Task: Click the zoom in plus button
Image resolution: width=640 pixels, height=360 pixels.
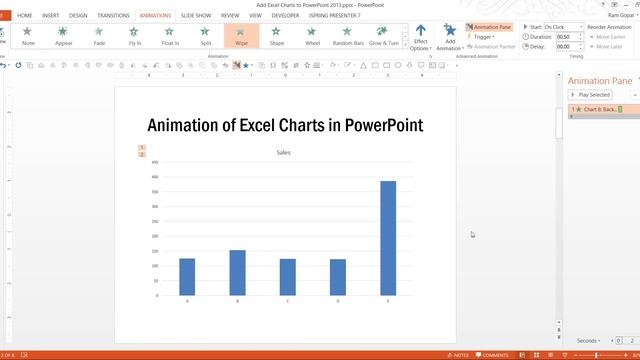Action: point(625,356)
